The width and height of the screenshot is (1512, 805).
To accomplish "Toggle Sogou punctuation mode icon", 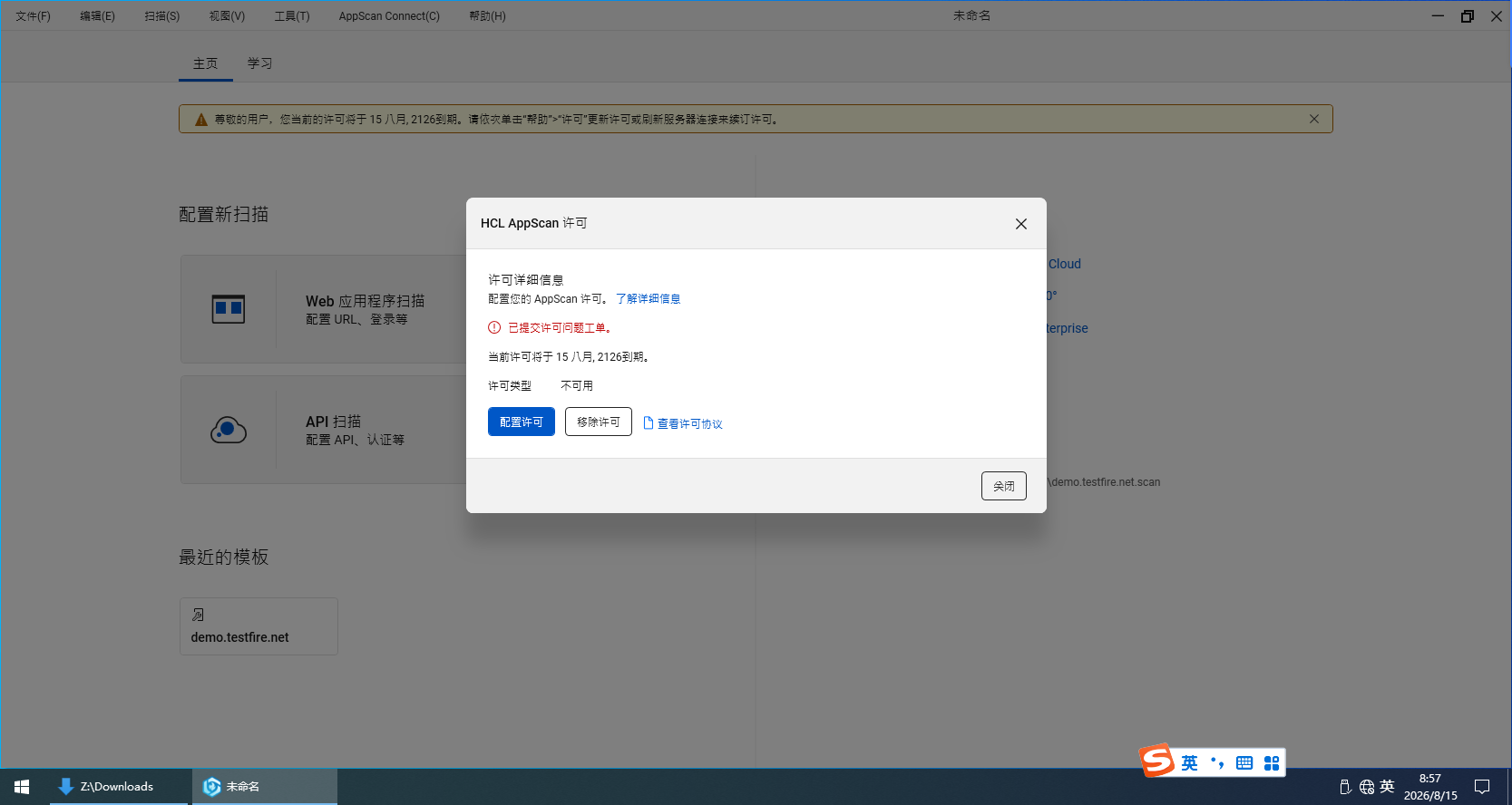I will click(1218, 763).
